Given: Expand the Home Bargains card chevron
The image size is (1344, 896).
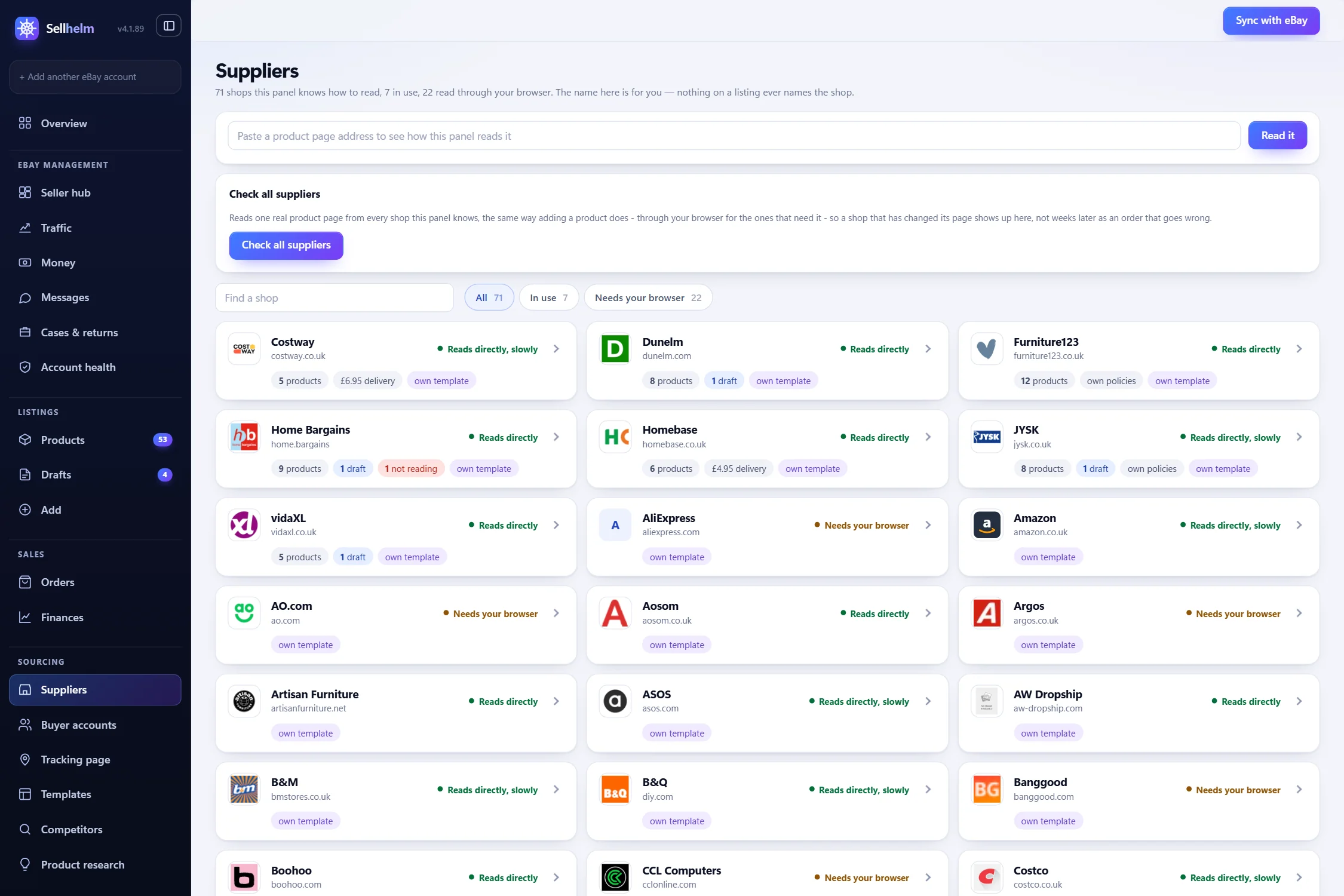Looking at the screenshot, I should [556, 437].
